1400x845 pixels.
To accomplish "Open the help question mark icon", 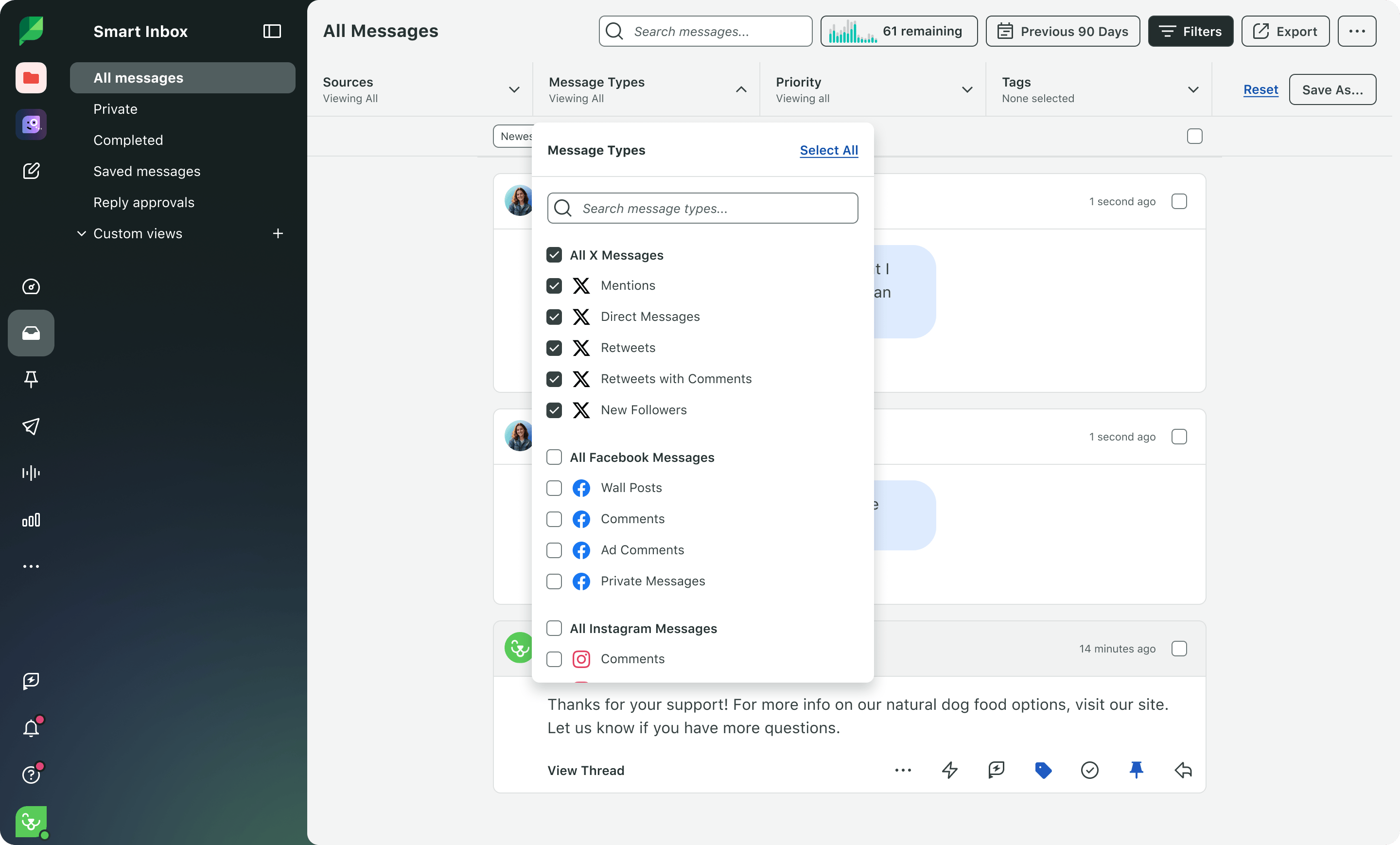I will point(31,774).
